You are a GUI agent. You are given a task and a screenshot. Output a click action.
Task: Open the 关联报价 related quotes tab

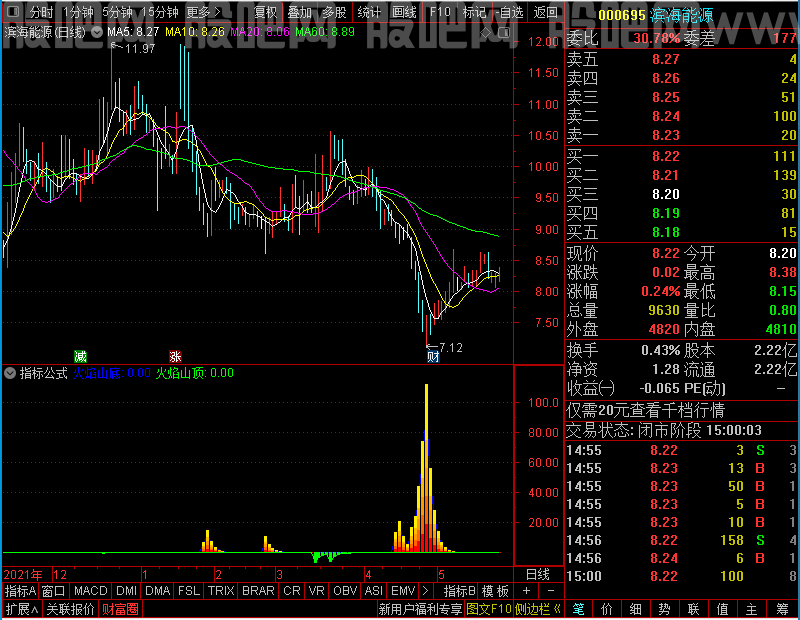(70, 609)
